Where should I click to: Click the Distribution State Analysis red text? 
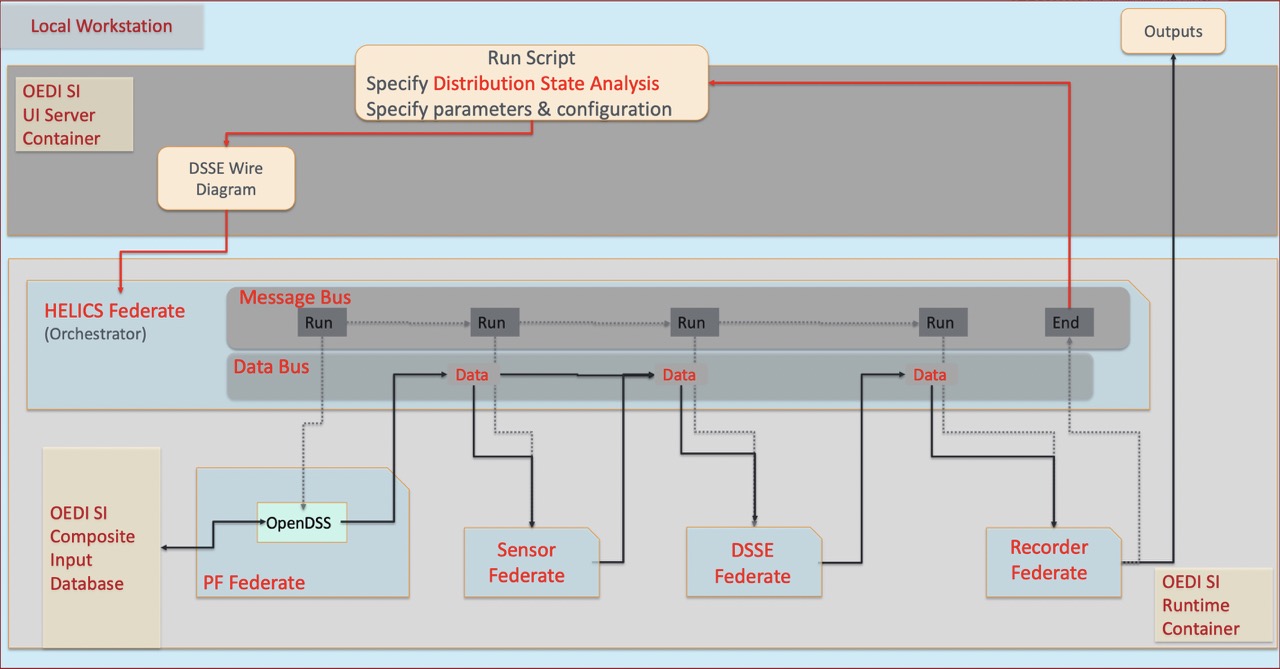[x=546, y=83]
